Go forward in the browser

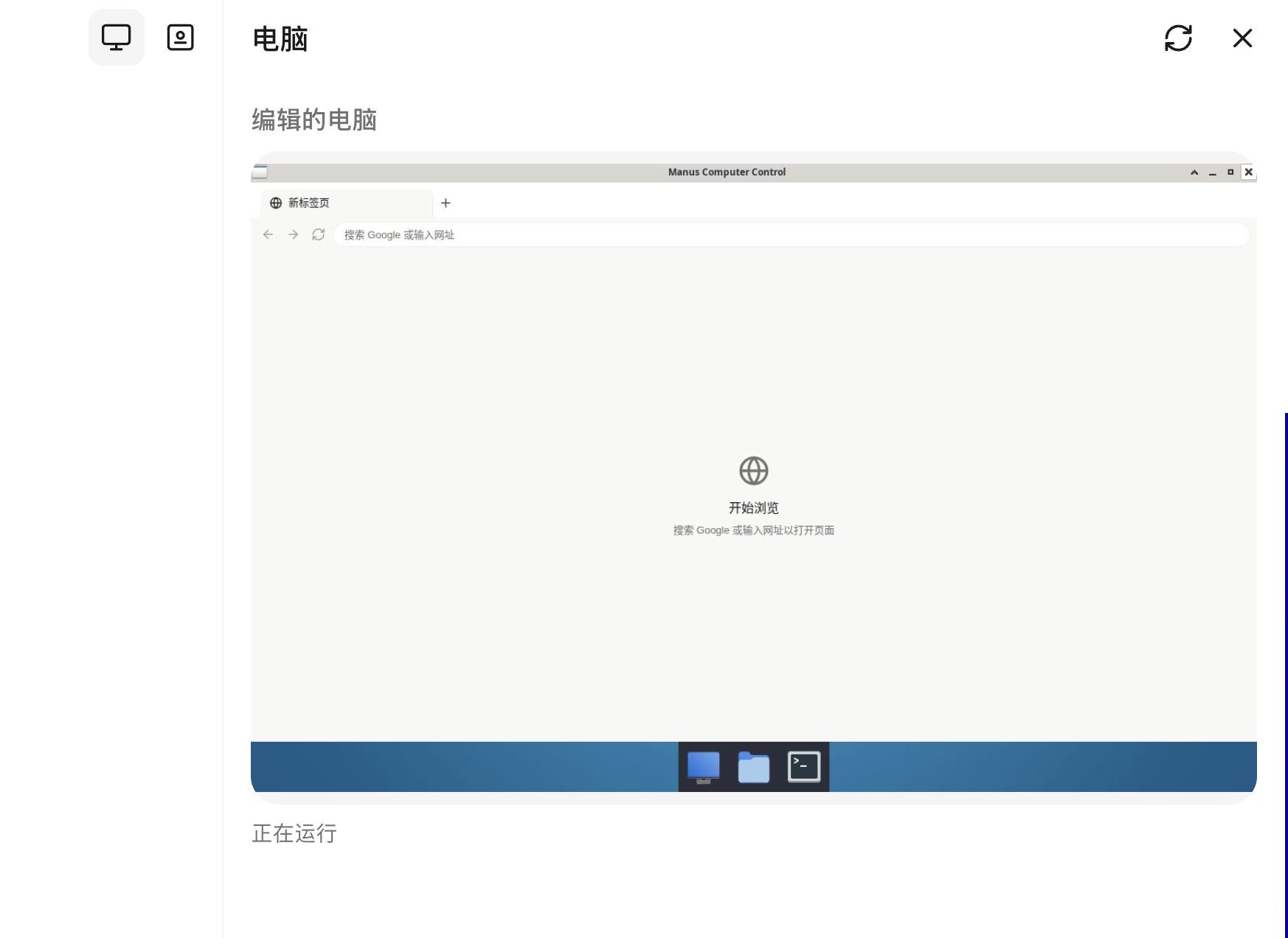(x=293, y=234)
